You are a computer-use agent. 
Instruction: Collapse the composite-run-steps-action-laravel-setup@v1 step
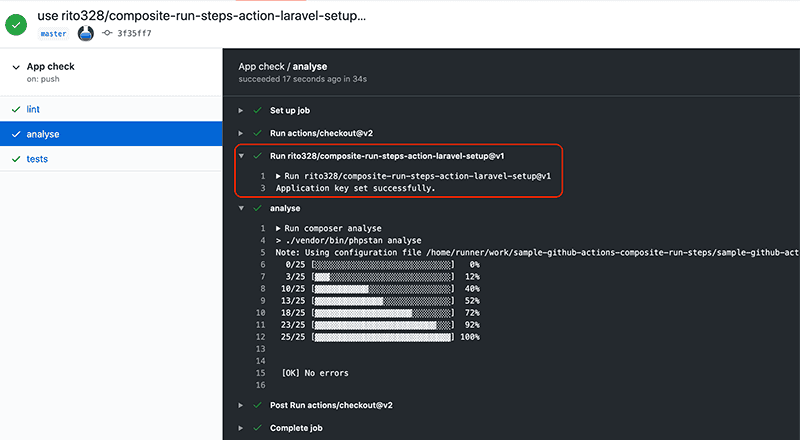coord(240,156)
